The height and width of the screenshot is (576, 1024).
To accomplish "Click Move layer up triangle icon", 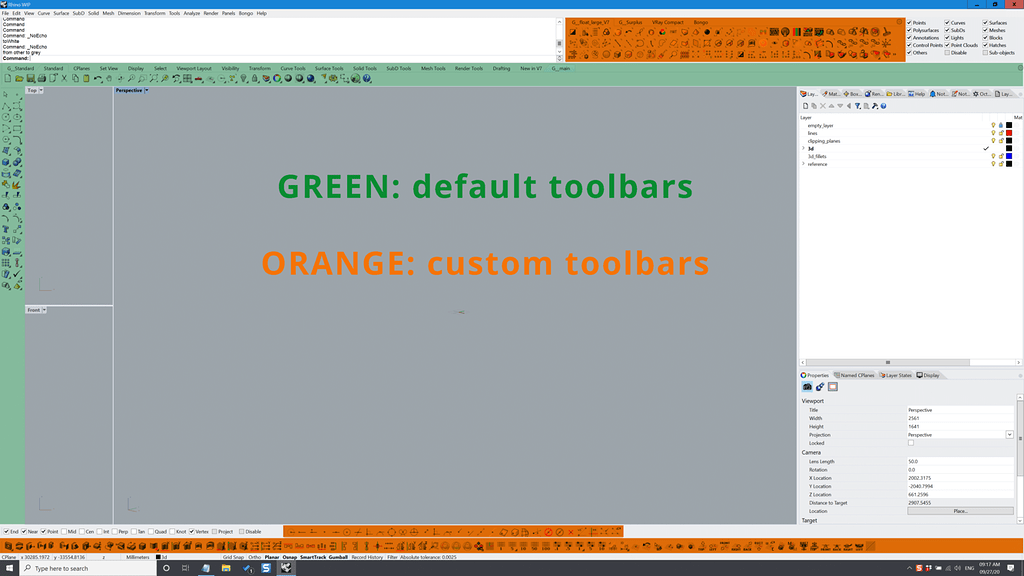I will pyautogui.click(x=831, y=106).
